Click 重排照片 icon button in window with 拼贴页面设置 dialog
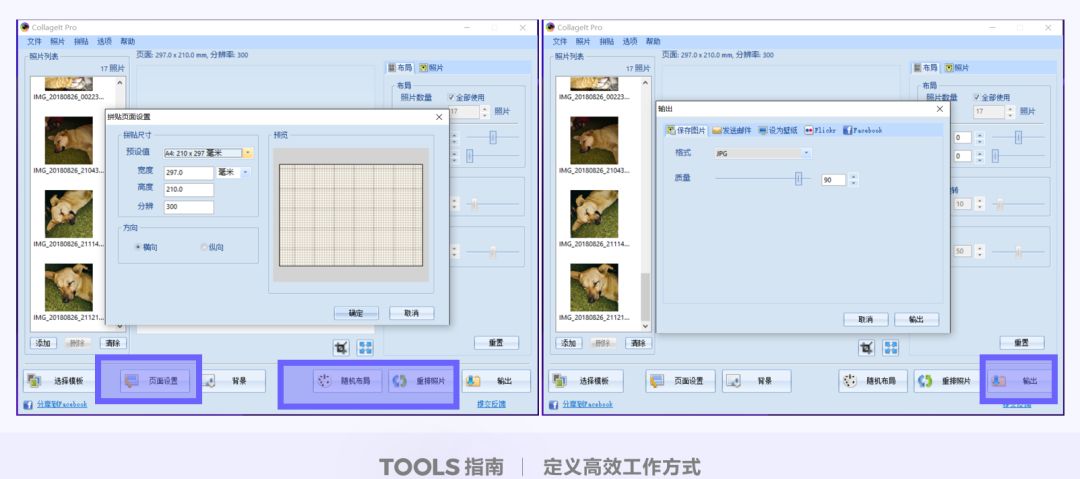The width and height of the screenshot is (1080, 479). (423, 381)
